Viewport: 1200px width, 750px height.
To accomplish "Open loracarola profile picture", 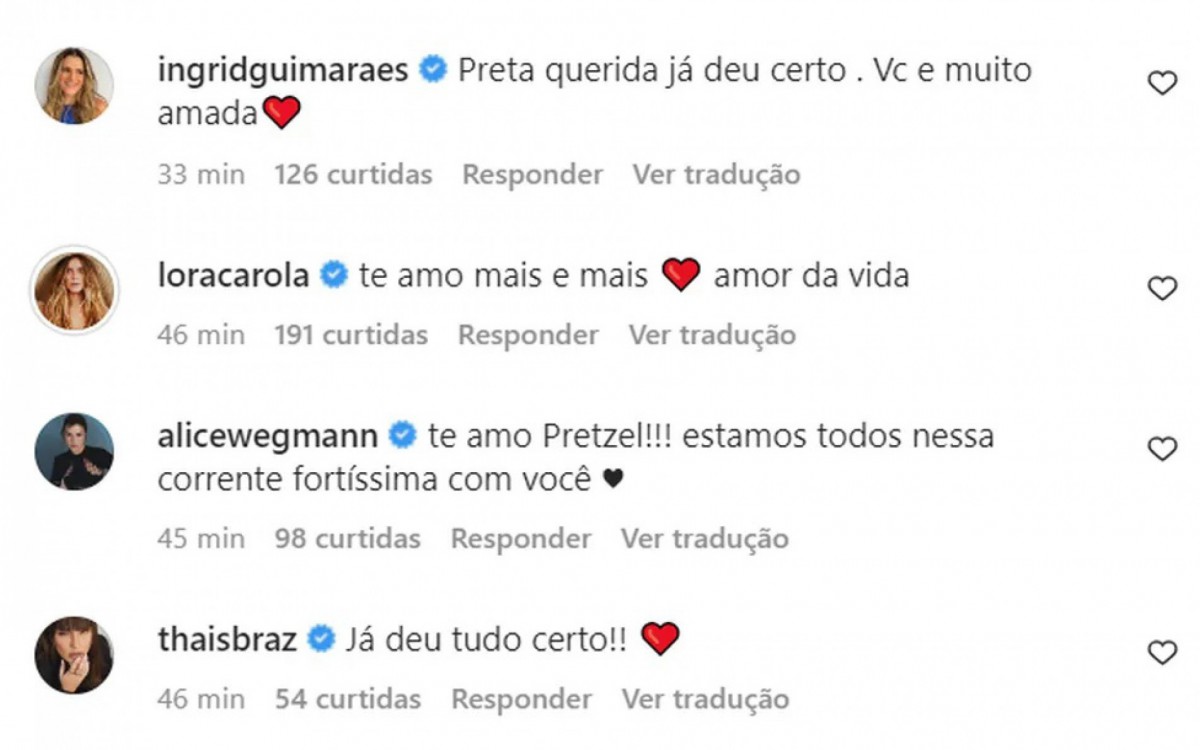I will point(74,290).
